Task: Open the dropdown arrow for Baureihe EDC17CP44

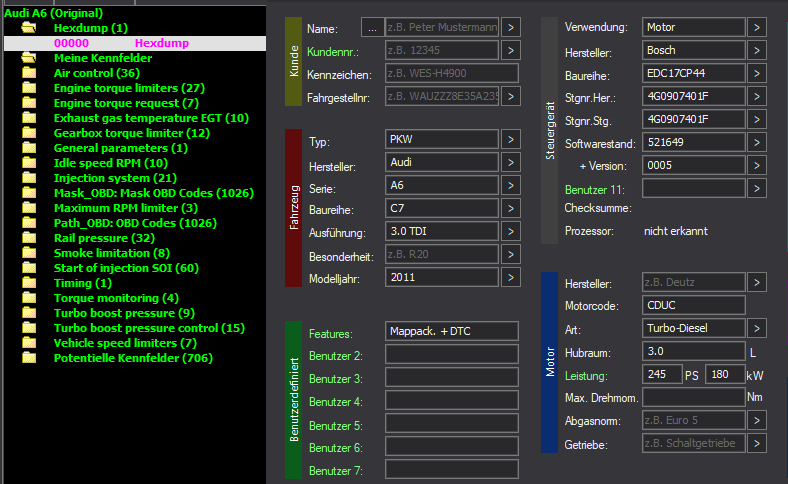Action: click(757, 73)
